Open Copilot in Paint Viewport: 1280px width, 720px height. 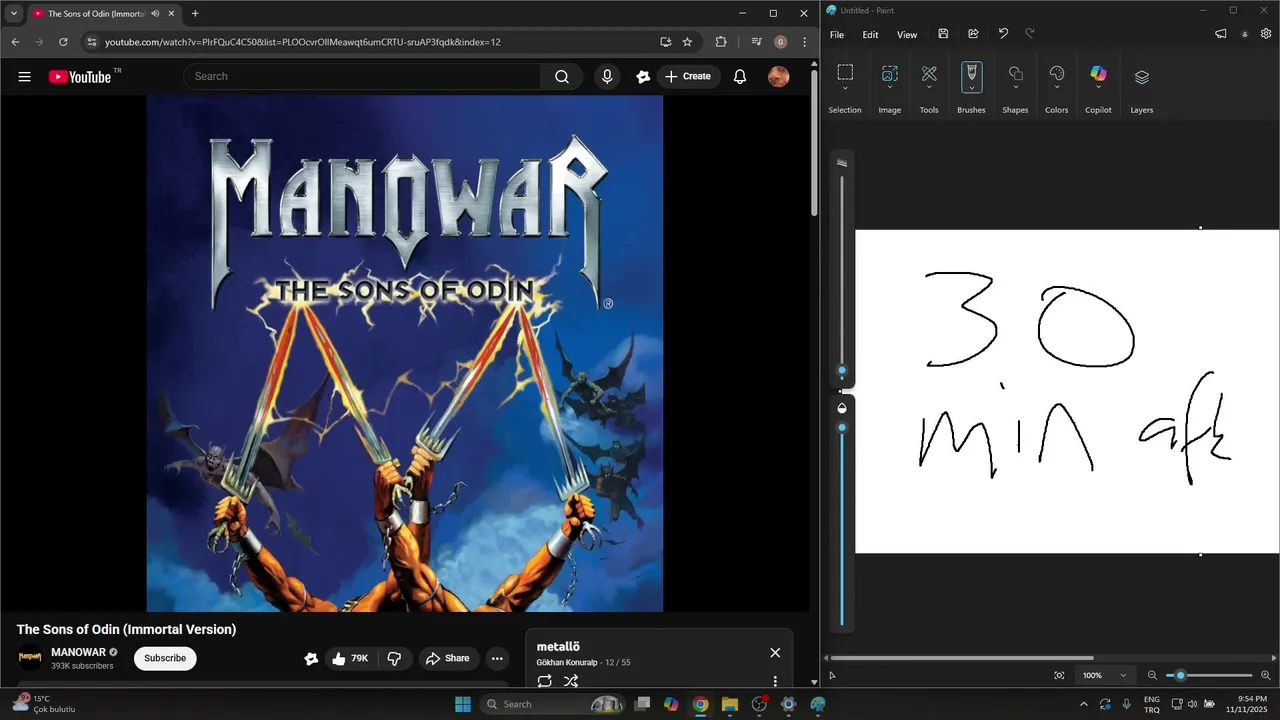point(1098,73)
